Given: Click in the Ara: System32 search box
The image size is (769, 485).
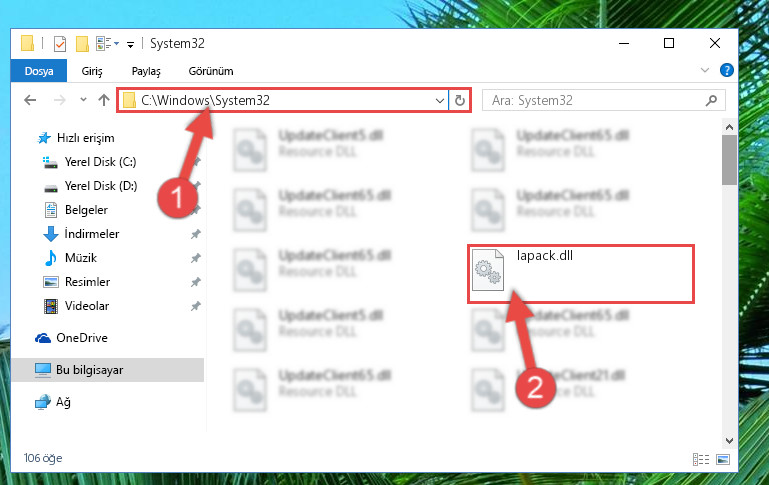Looking at the screenshot, I should pos(594,101).
